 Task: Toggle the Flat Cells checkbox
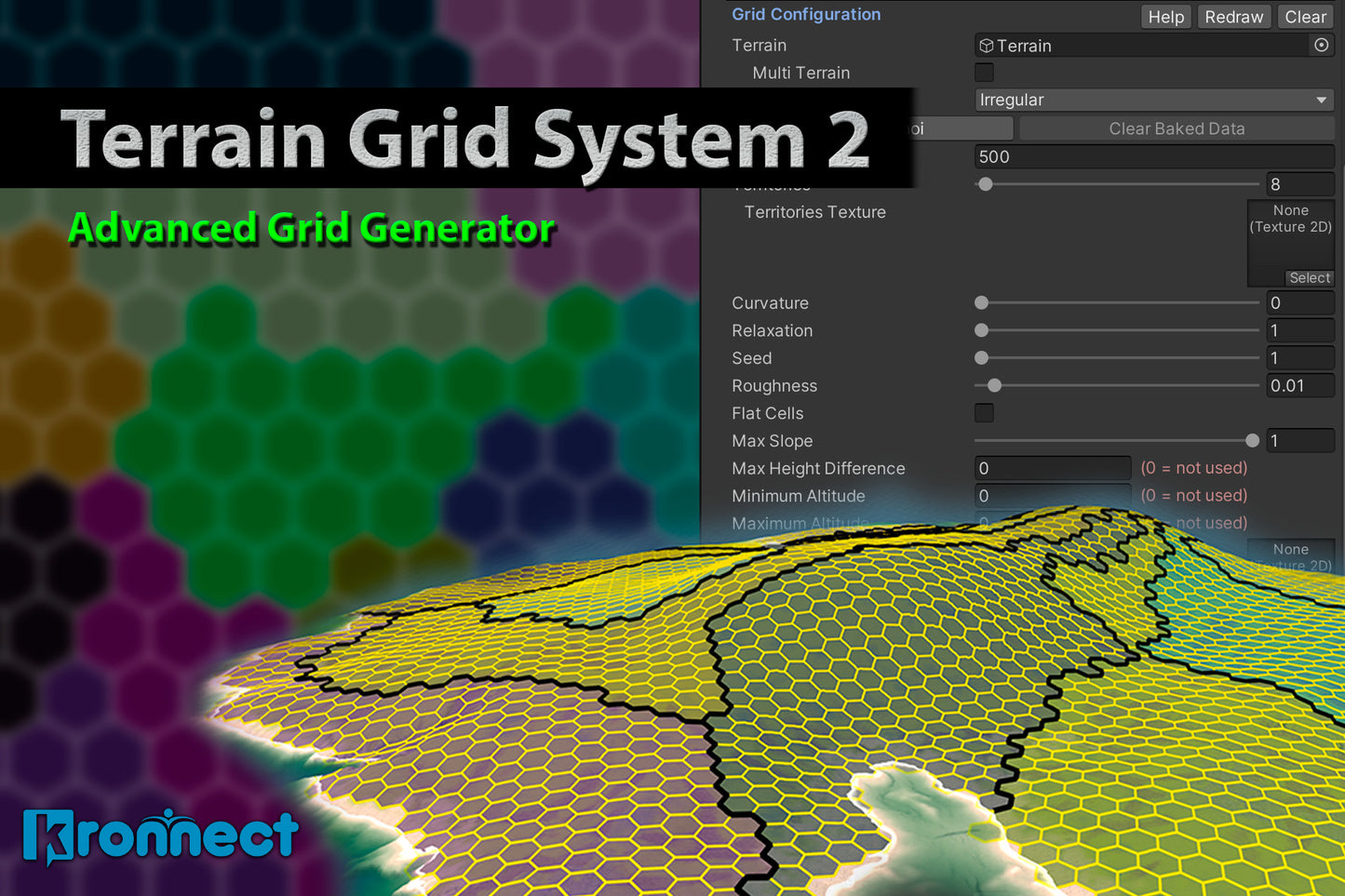coord(984,413)
